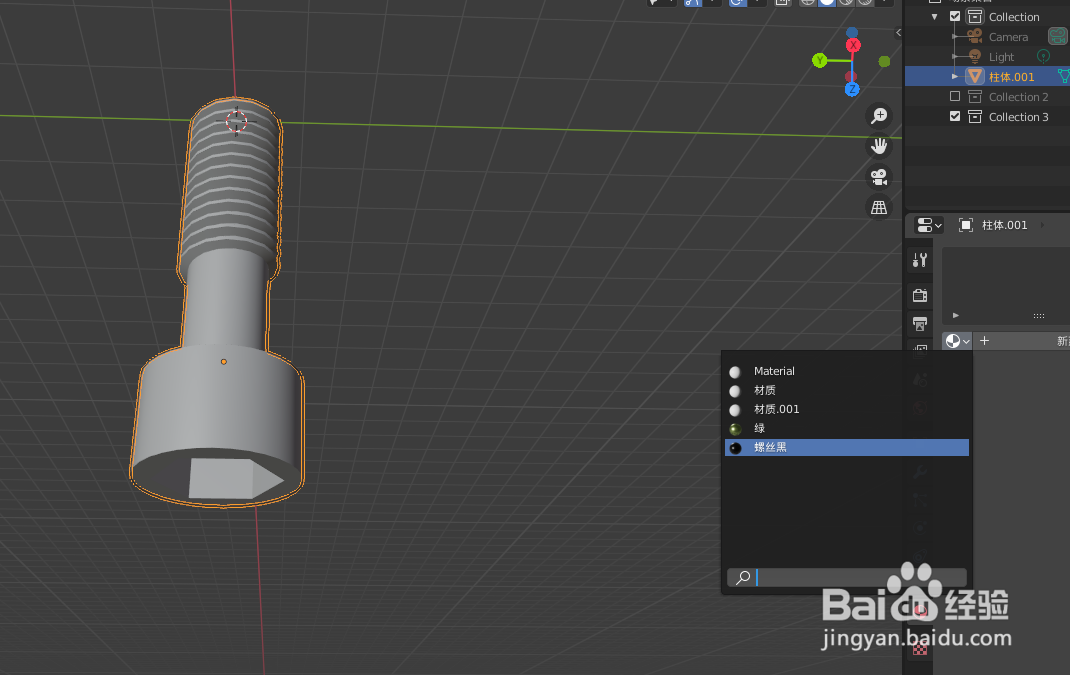
Task: Open the Tool properties tab (wrench and screwdriver)
Action: (920, 260)
